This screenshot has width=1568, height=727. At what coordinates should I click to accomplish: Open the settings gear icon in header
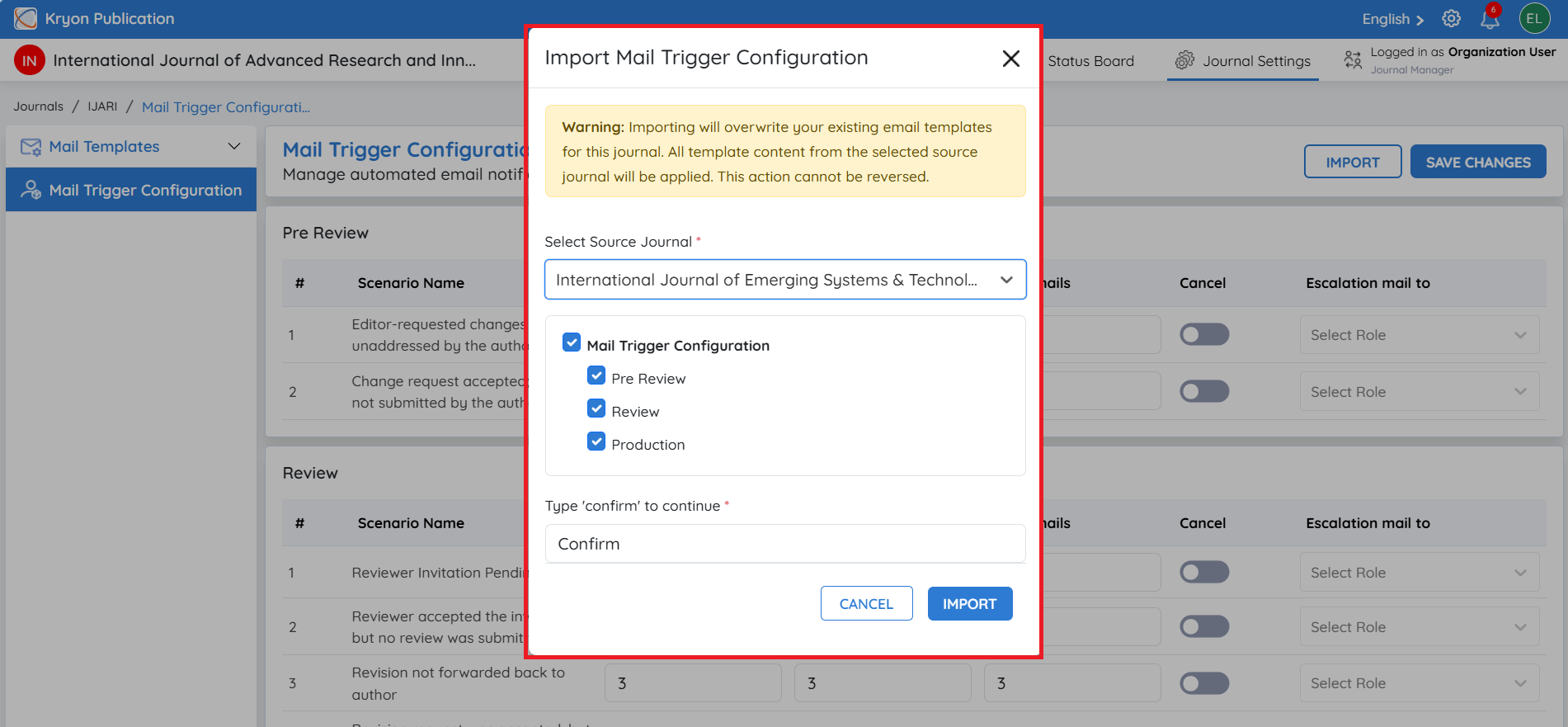[1451, 18]
